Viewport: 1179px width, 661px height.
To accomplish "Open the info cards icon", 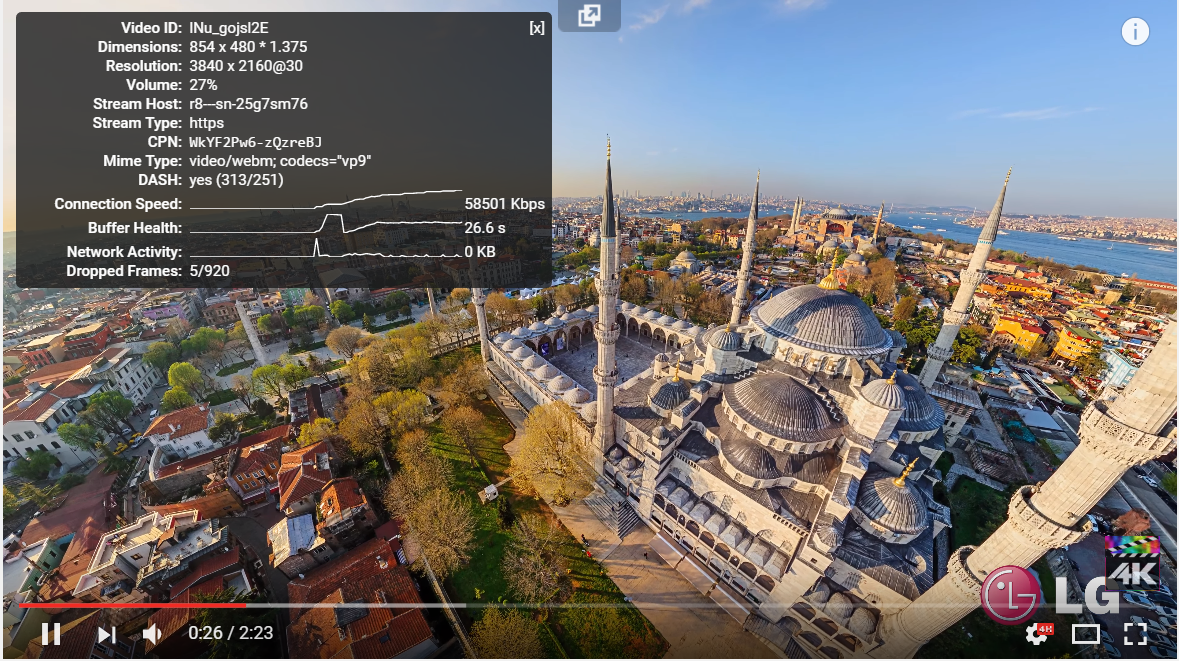I will (x=1134, y=32).
